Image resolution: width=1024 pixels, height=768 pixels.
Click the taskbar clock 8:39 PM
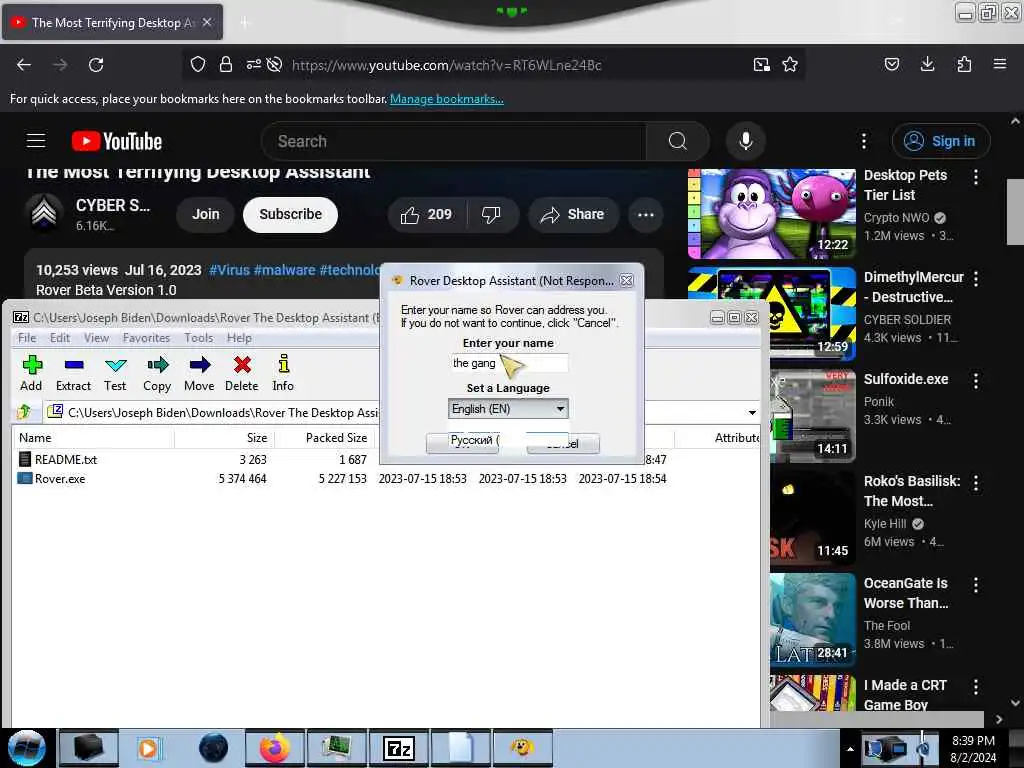[973, 741]
